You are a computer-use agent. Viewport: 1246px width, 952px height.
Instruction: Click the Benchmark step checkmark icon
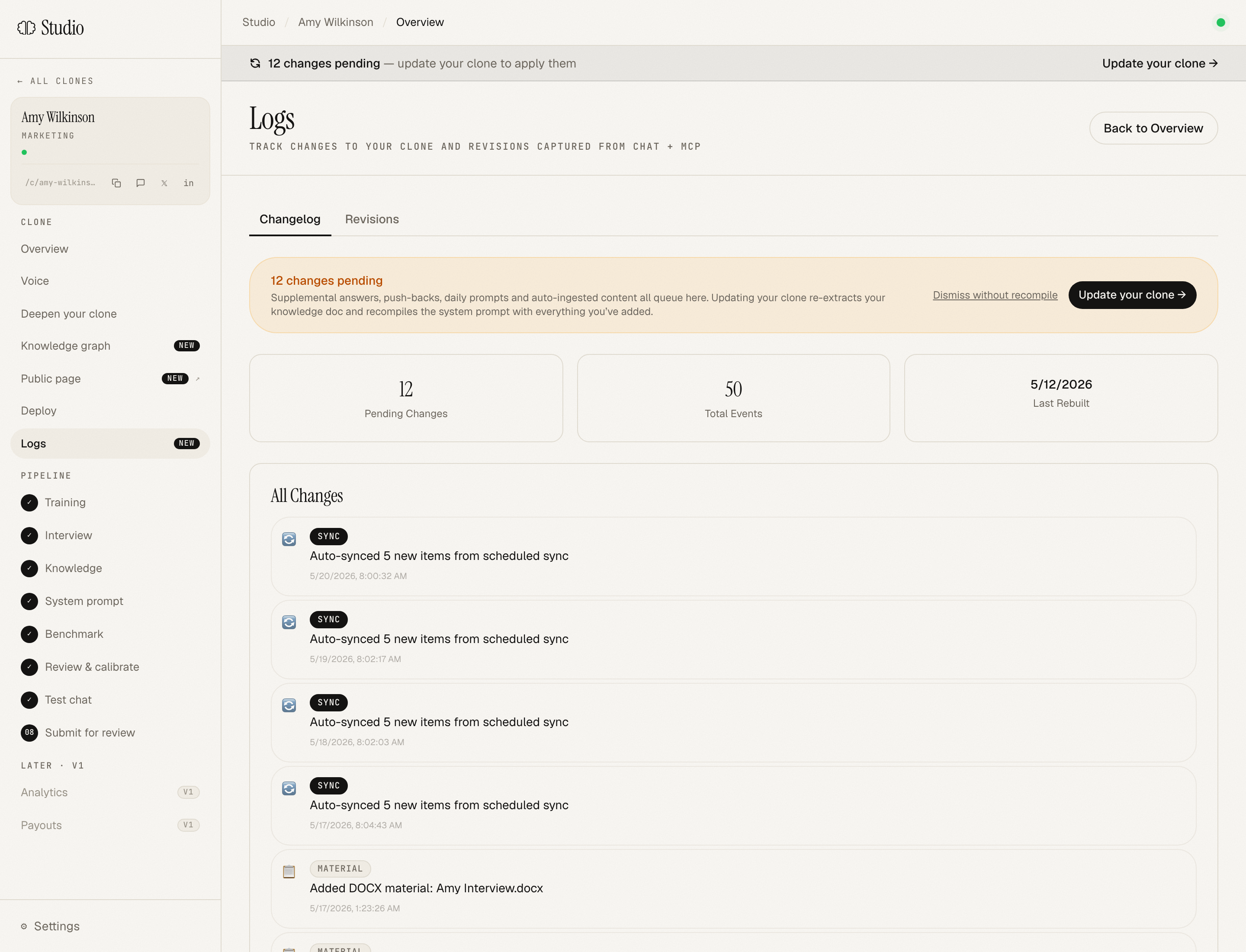tap(29, 634)
